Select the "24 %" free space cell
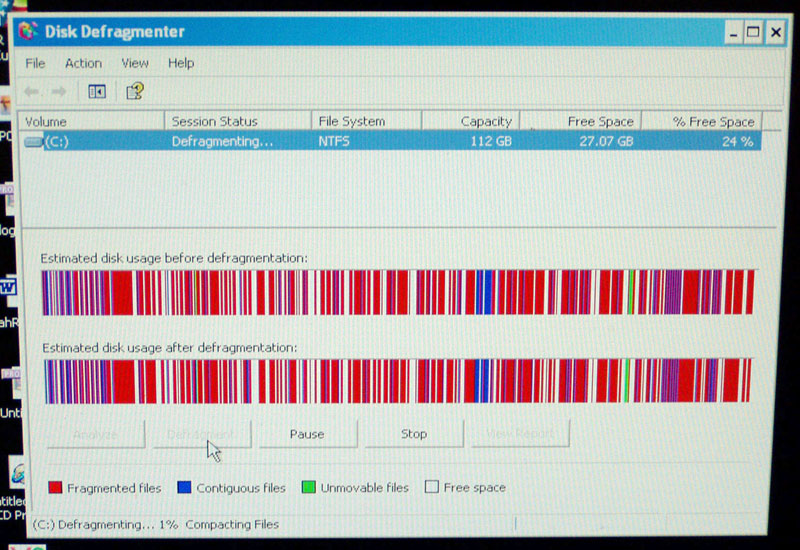Image resolution: width=800 pixels, height=550 pixels. tap(738, 142)
